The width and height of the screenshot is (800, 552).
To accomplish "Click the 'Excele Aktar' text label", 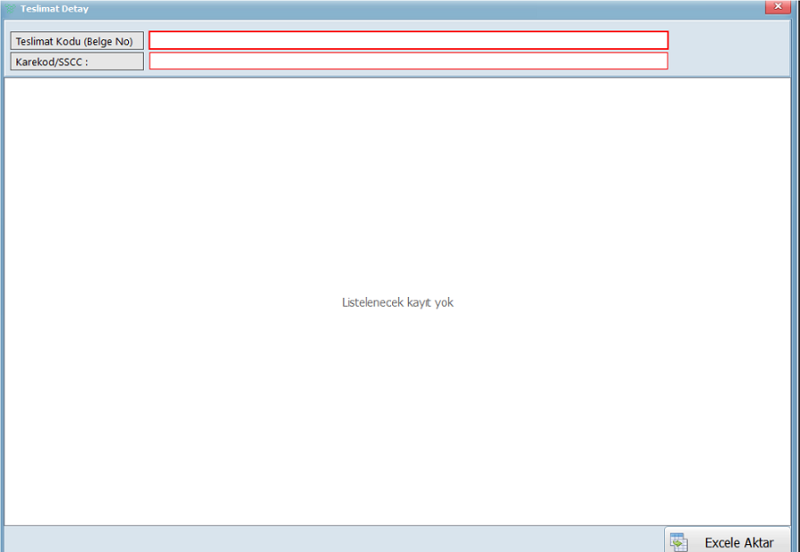I will coord(739,543).
